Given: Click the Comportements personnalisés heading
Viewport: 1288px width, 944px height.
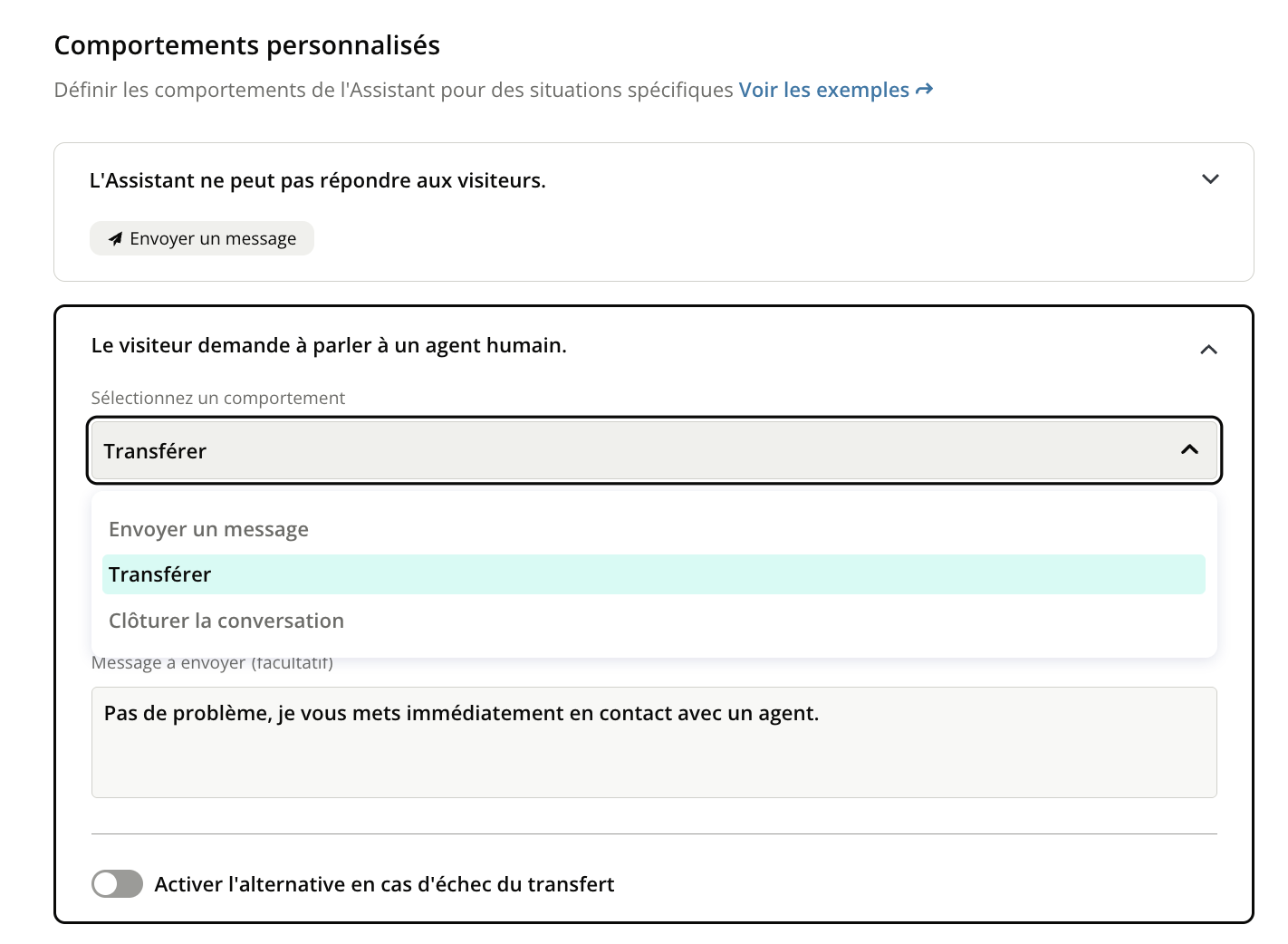Looking at the screenshot, I should click(247, 45).
